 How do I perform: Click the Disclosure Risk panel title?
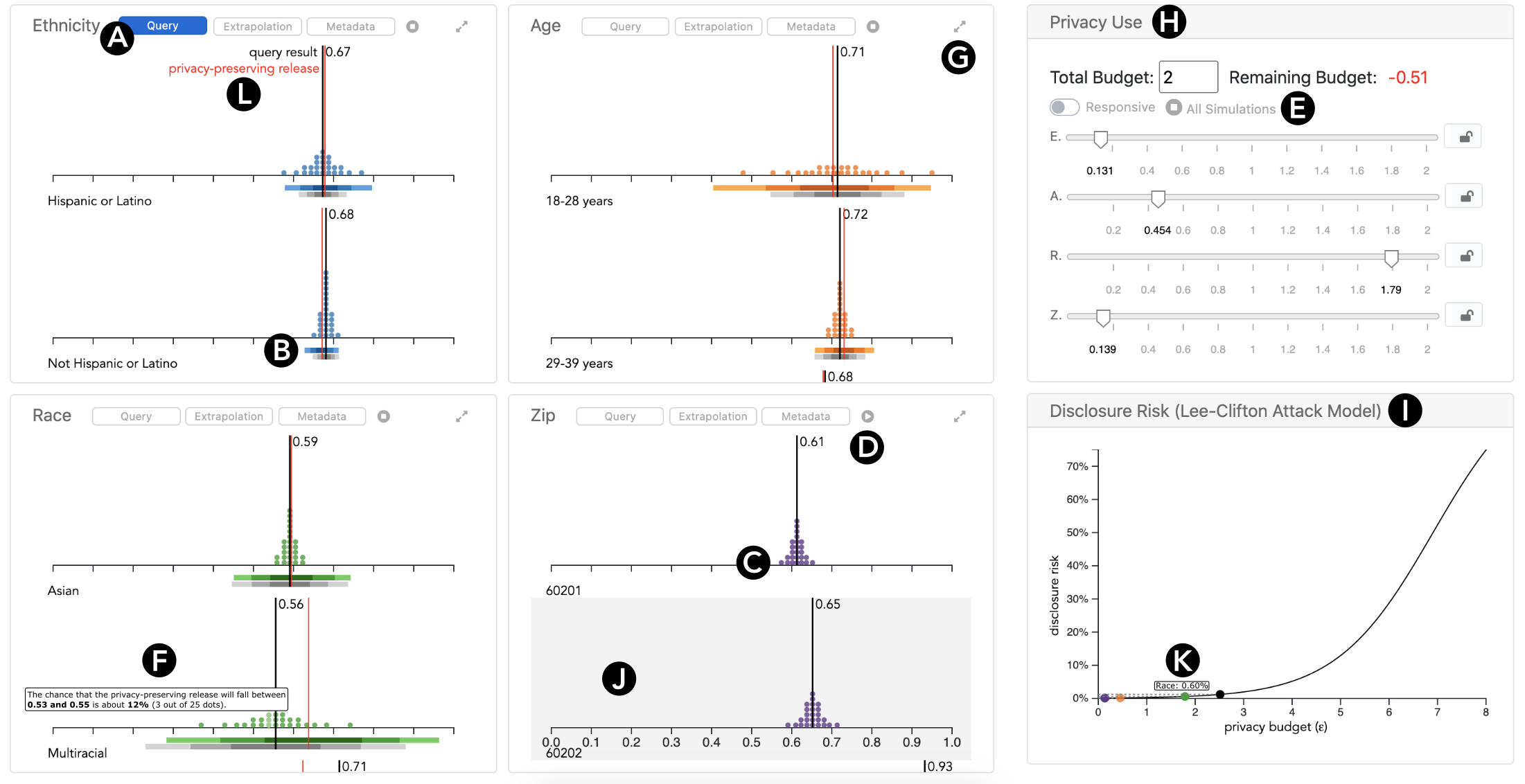coord(1215,411)
